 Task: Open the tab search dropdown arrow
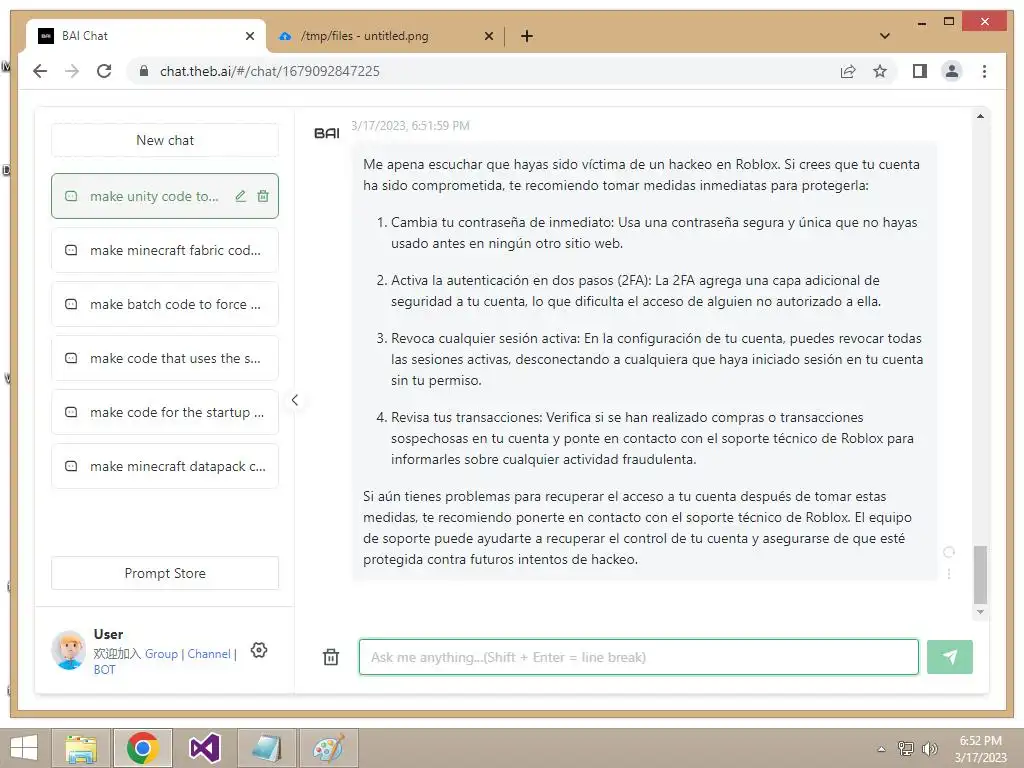coord(884,36)
